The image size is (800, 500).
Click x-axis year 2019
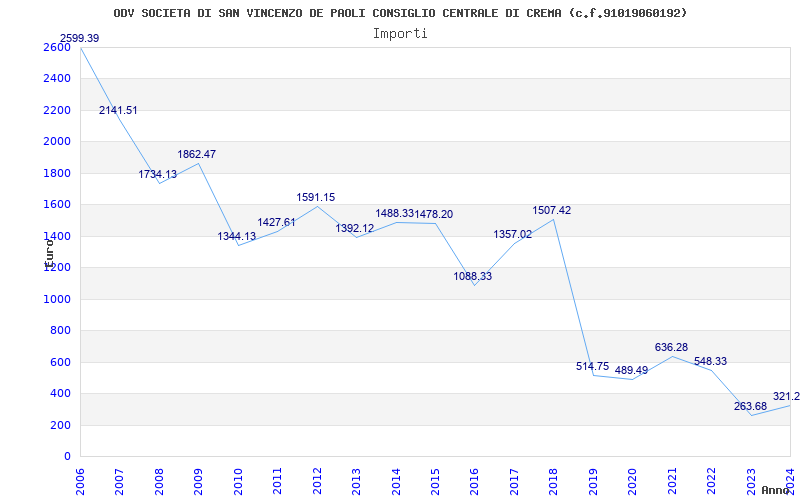tap(593, 481)
